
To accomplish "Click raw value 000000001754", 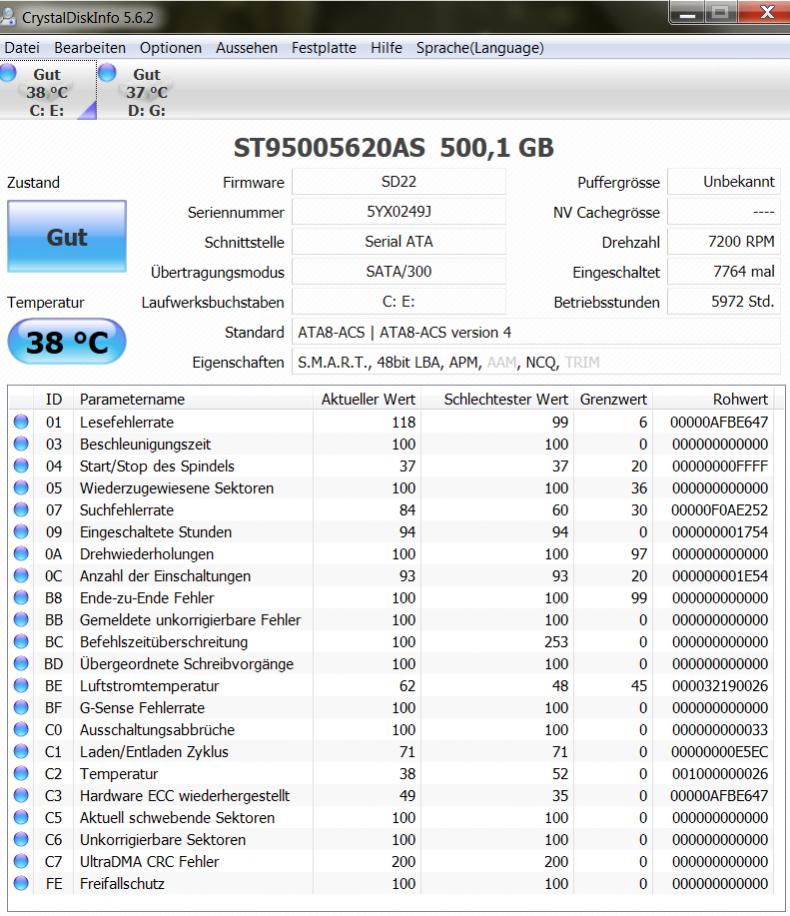I will (719, 532).
